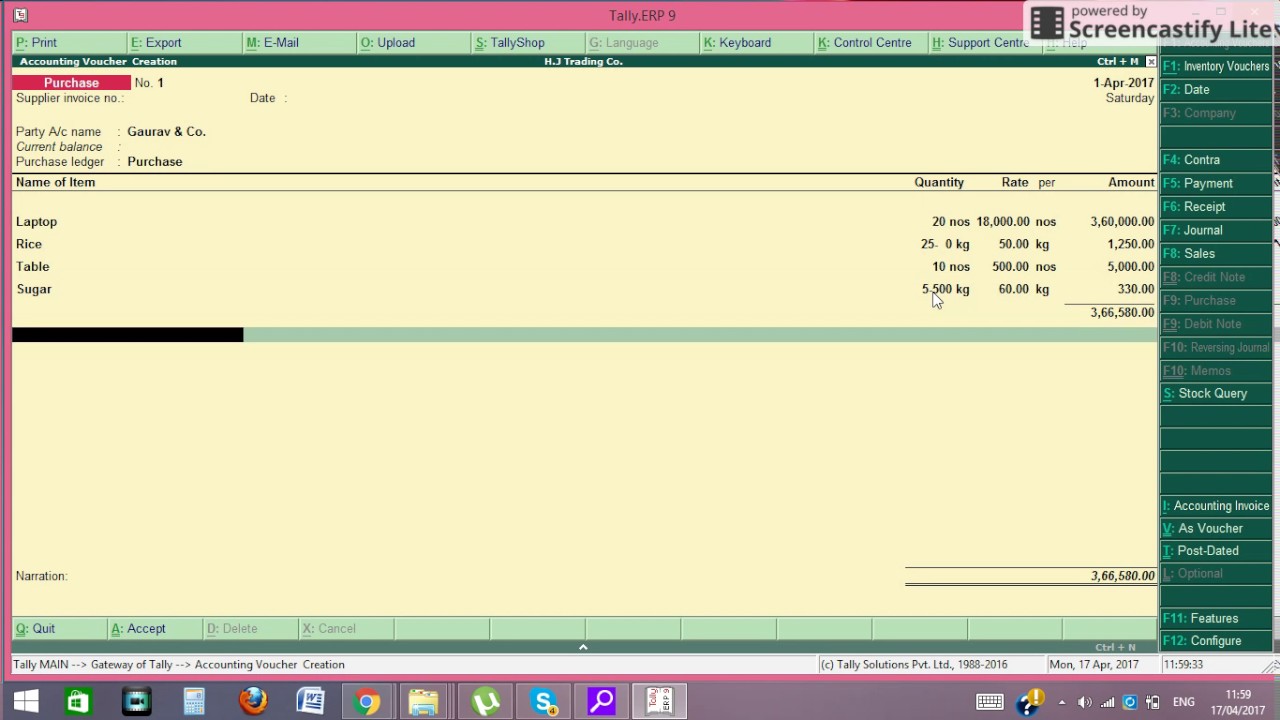Open the network signal tray icon
The image size is (1280, 720).
pos(1108,702)
